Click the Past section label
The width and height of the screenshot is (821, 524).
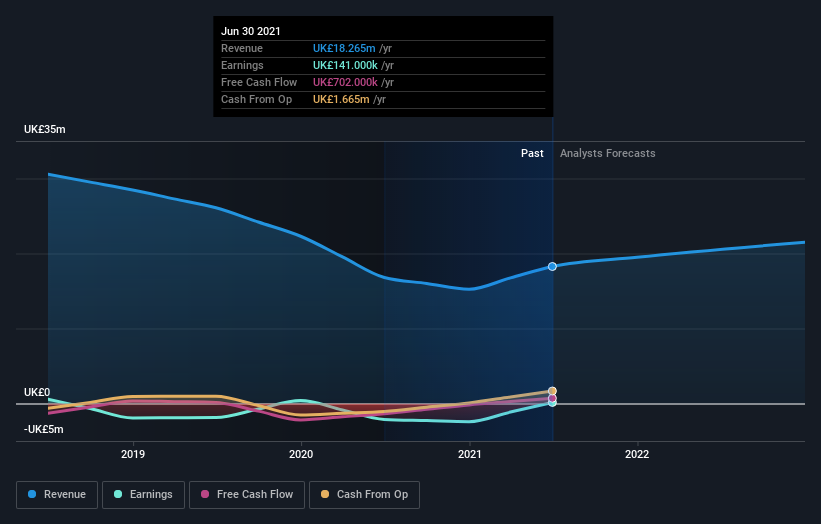[x=532, y=153]
